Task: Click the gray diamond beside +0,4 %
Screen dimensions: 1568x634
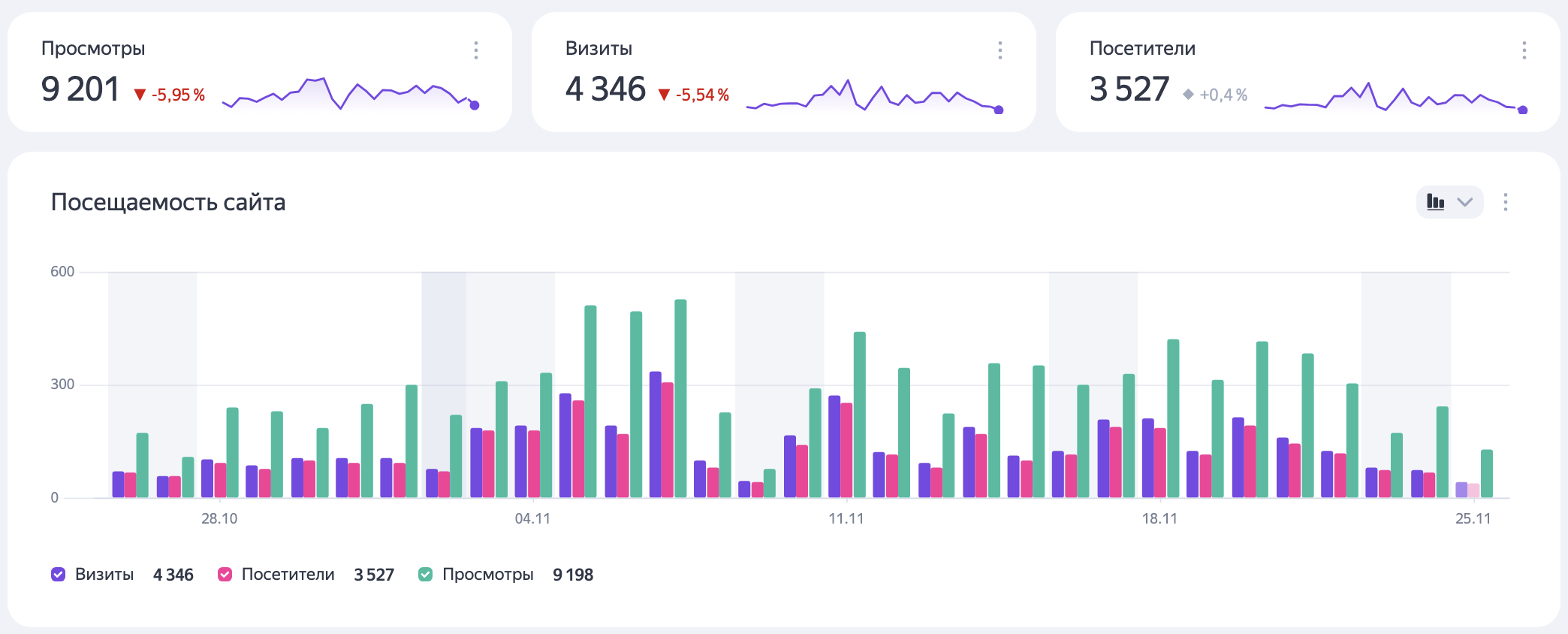Action: (x=1188, y=95)
